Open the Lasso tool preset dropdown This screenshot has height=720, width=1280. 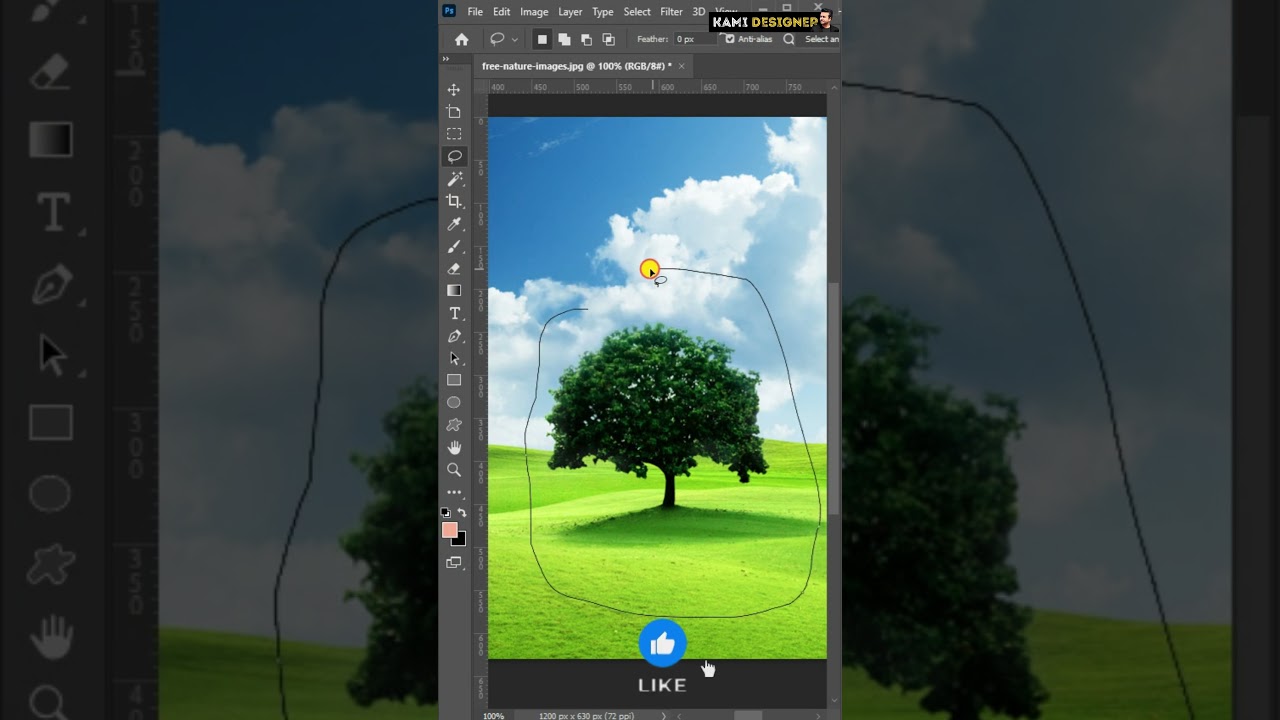[x=514, y=39]
